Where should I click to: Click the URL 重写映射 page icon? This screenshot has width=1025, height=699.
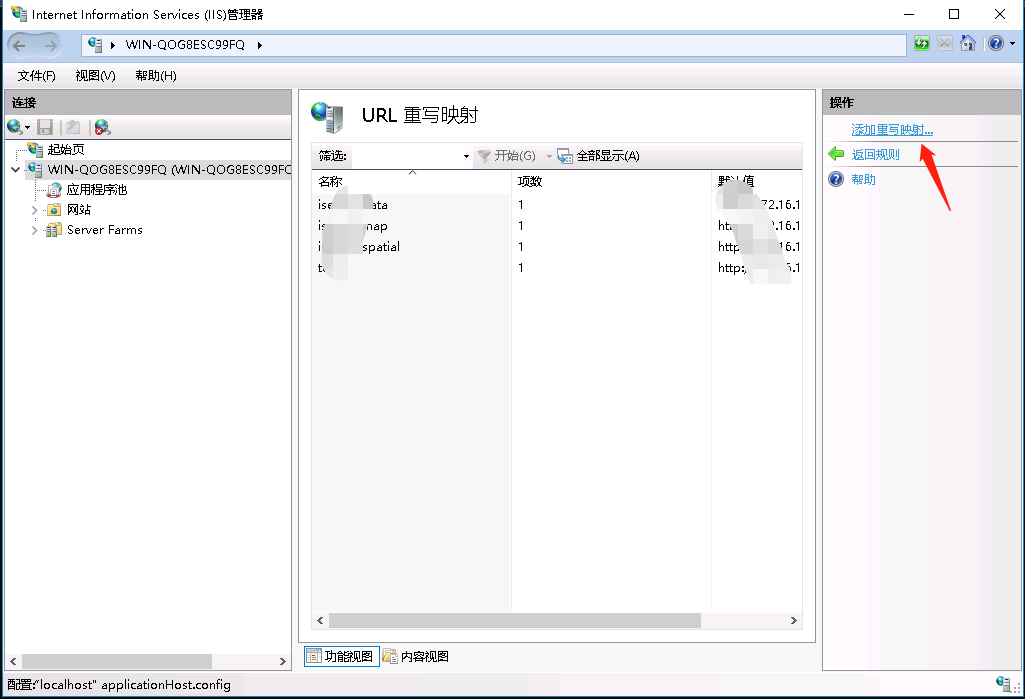tap(327, 117)
